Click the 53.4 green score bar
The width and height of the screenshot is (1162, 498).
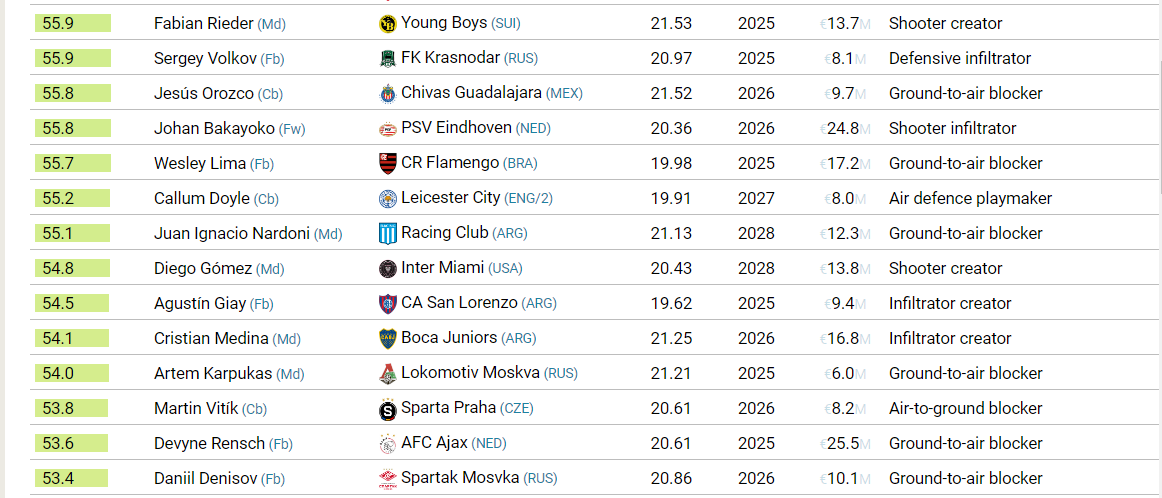click(x=71, y=479)
